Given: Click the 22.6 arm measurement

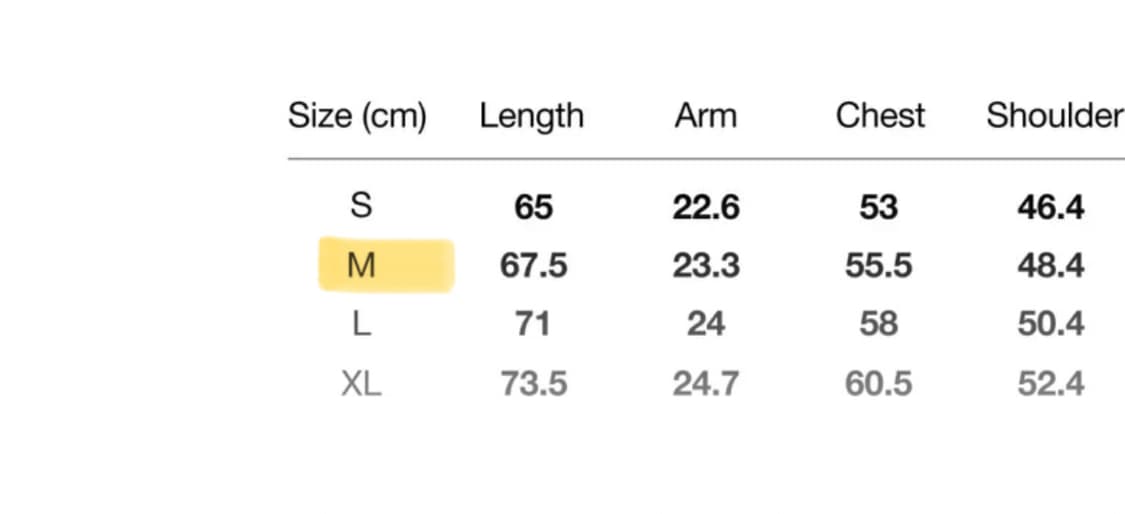Looking at the screenshot, I should (706, 207).
